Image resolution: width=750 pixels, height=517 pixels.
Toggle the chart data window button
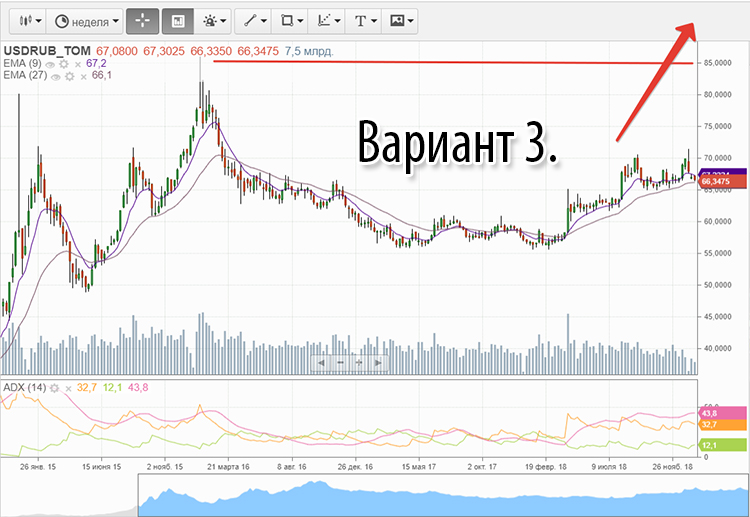[x=177, y=20]
